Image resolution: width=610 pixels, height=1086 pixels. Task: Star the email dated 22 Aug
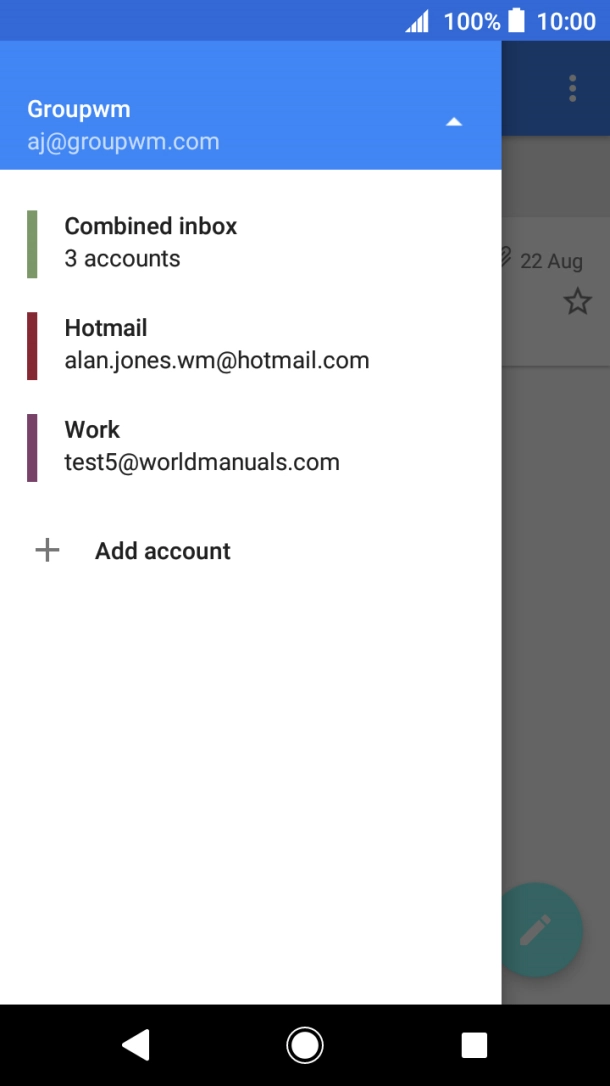click(x=577, y=300)
